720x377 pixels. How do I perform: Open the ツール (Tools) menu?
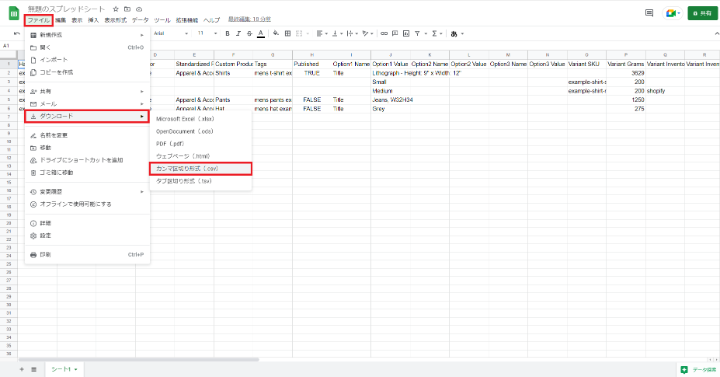click(x=162, y=20)
